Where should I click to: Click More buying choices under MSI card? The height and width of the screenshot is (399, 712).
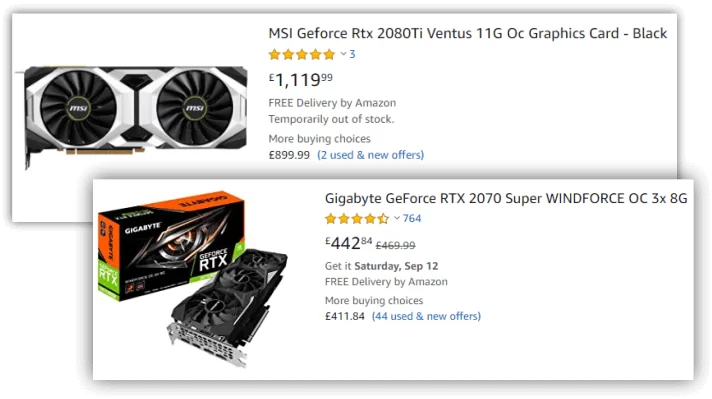(319, 138)
